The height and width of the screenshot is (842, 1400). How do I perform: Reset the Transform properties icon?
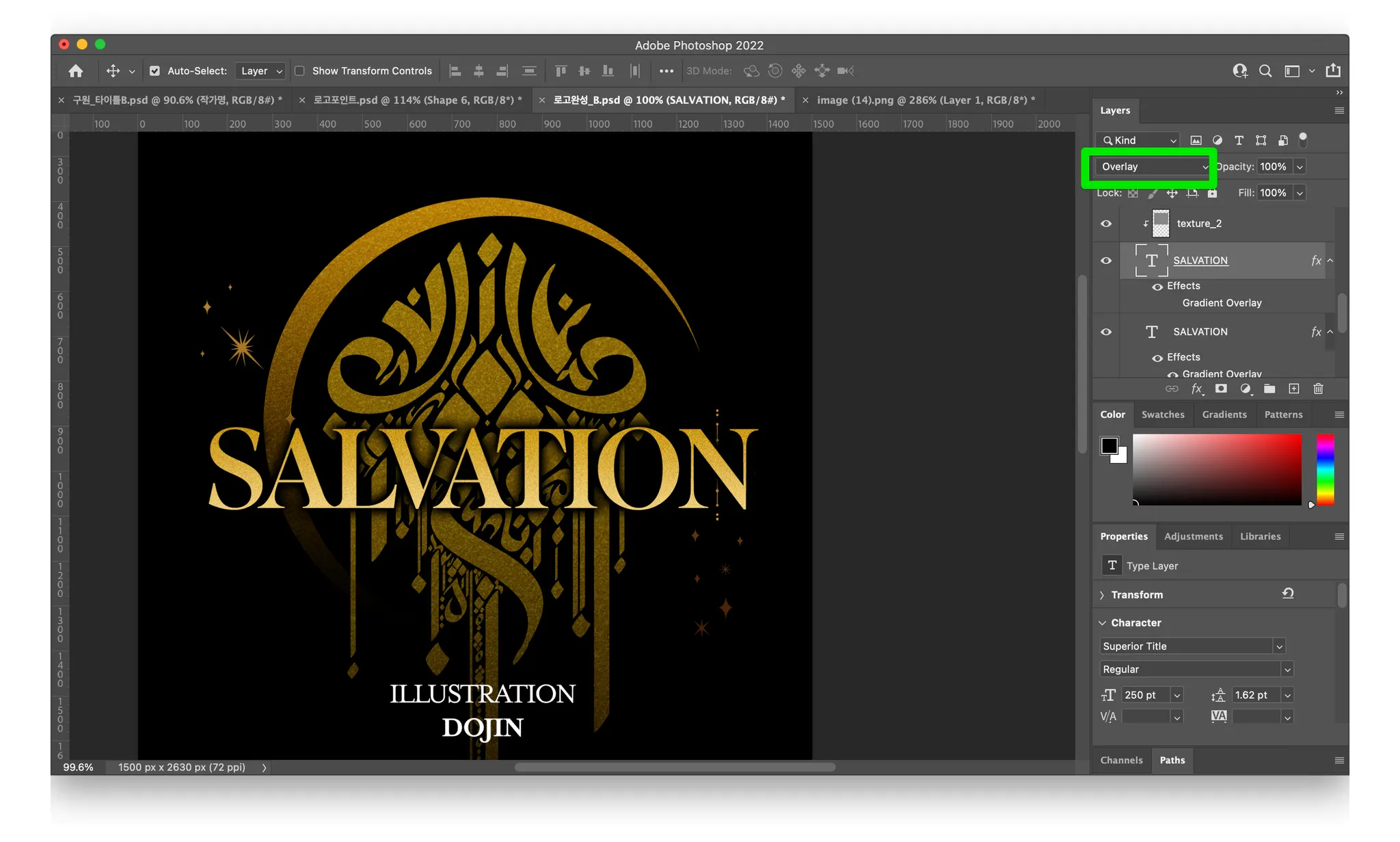click(x=1288, y=594)
